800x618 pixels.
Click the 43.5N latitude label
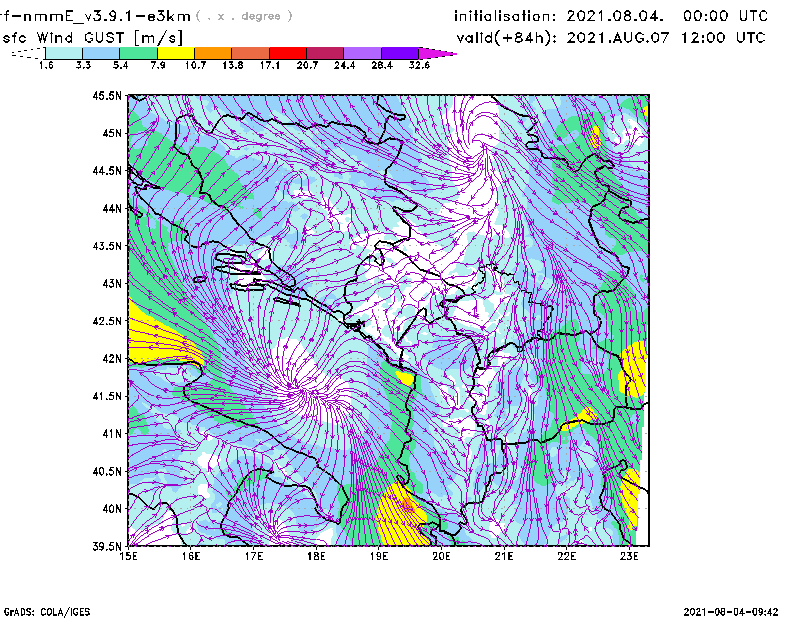pos(107,246)
